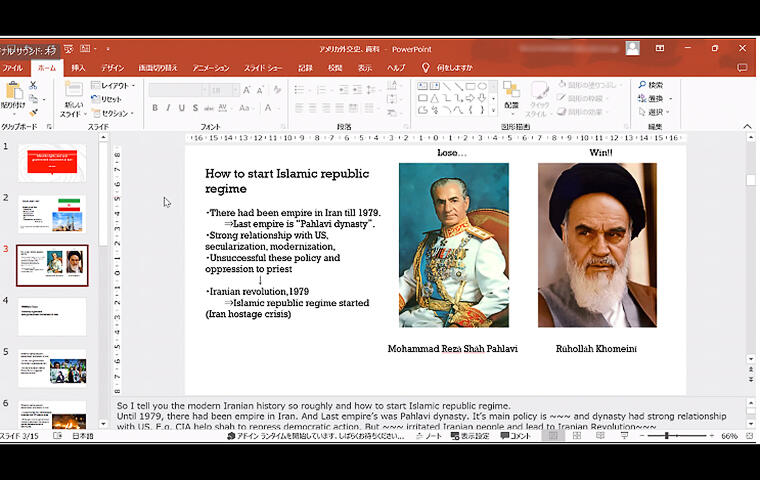Click the 検索 (Find) magnifier button
Screen dimensions: 760x480
click(651, 85)
